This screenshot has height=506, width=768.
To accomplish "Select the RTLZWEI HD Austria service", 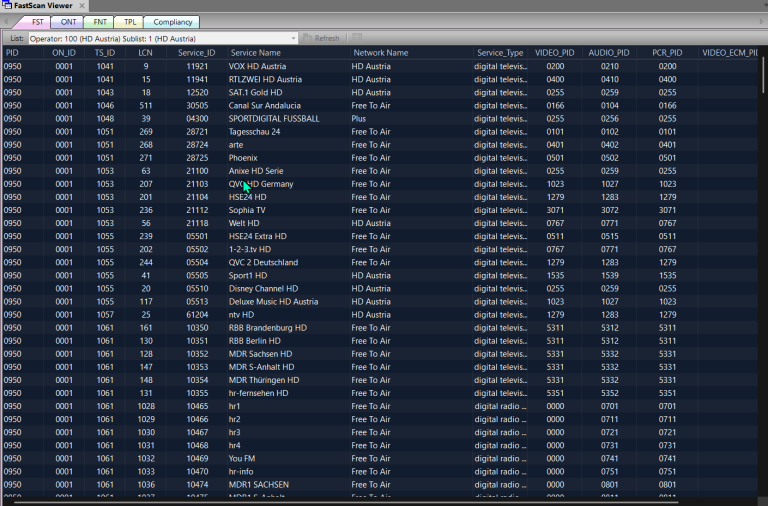I will click(265, 79).
